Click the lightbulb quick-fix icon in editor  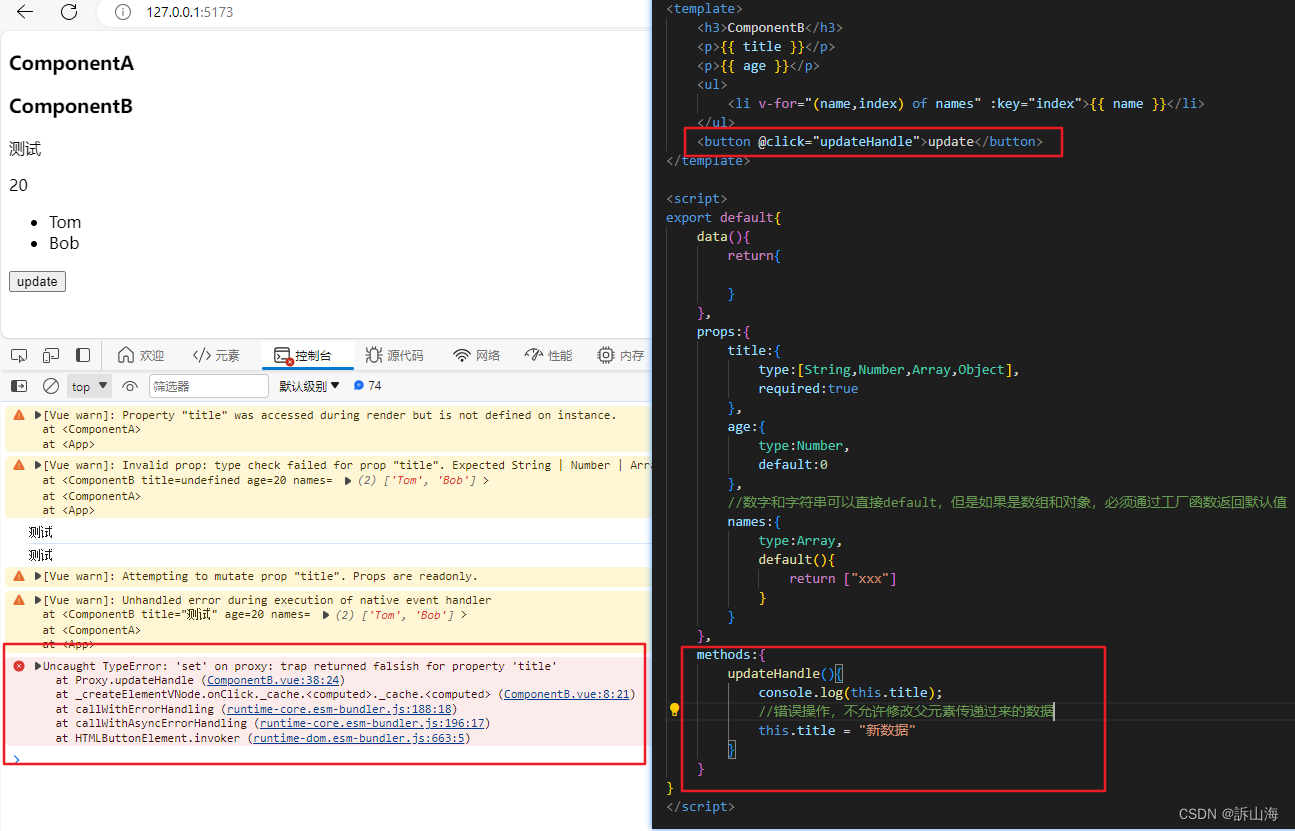tap(675, 710)
